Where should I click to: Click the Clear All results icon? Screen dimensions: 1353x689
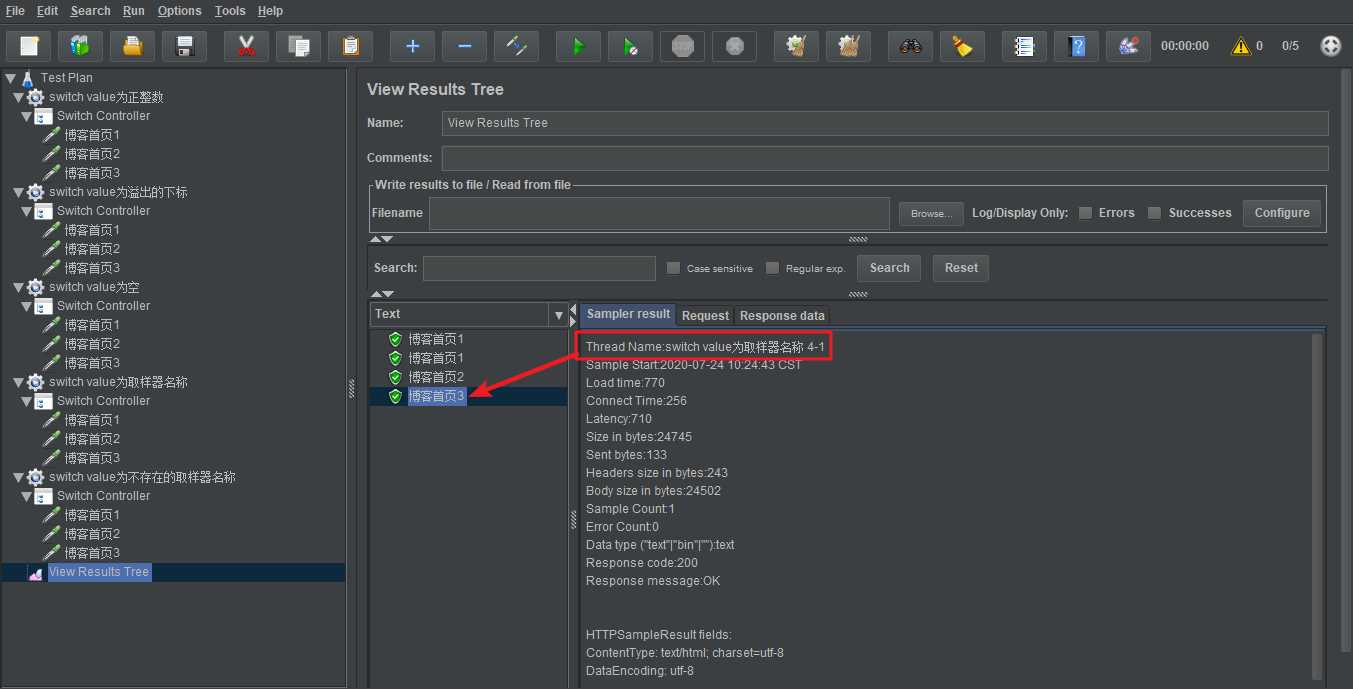click(848, 46)
